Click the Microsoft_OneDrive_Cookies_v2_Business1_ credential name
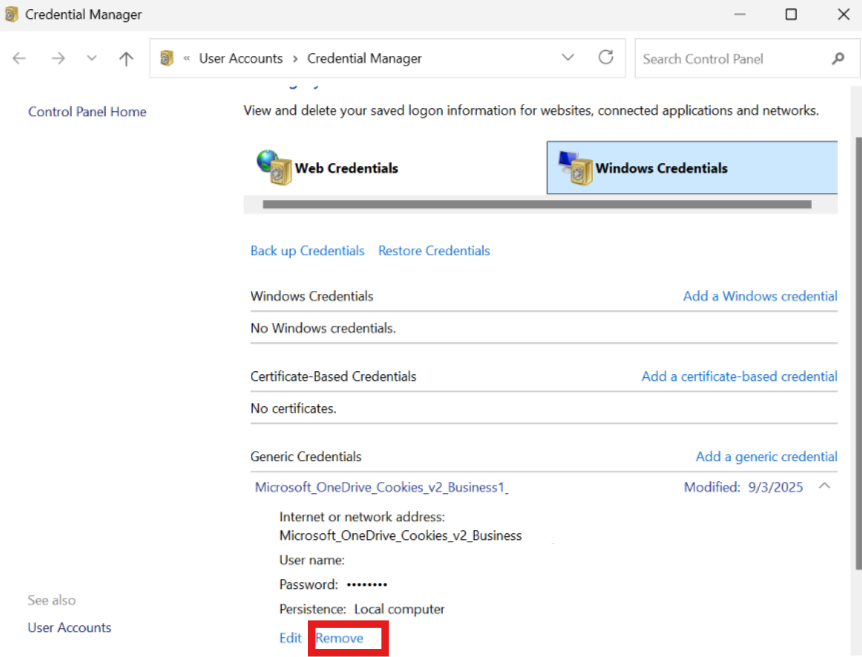 point(382,488)
